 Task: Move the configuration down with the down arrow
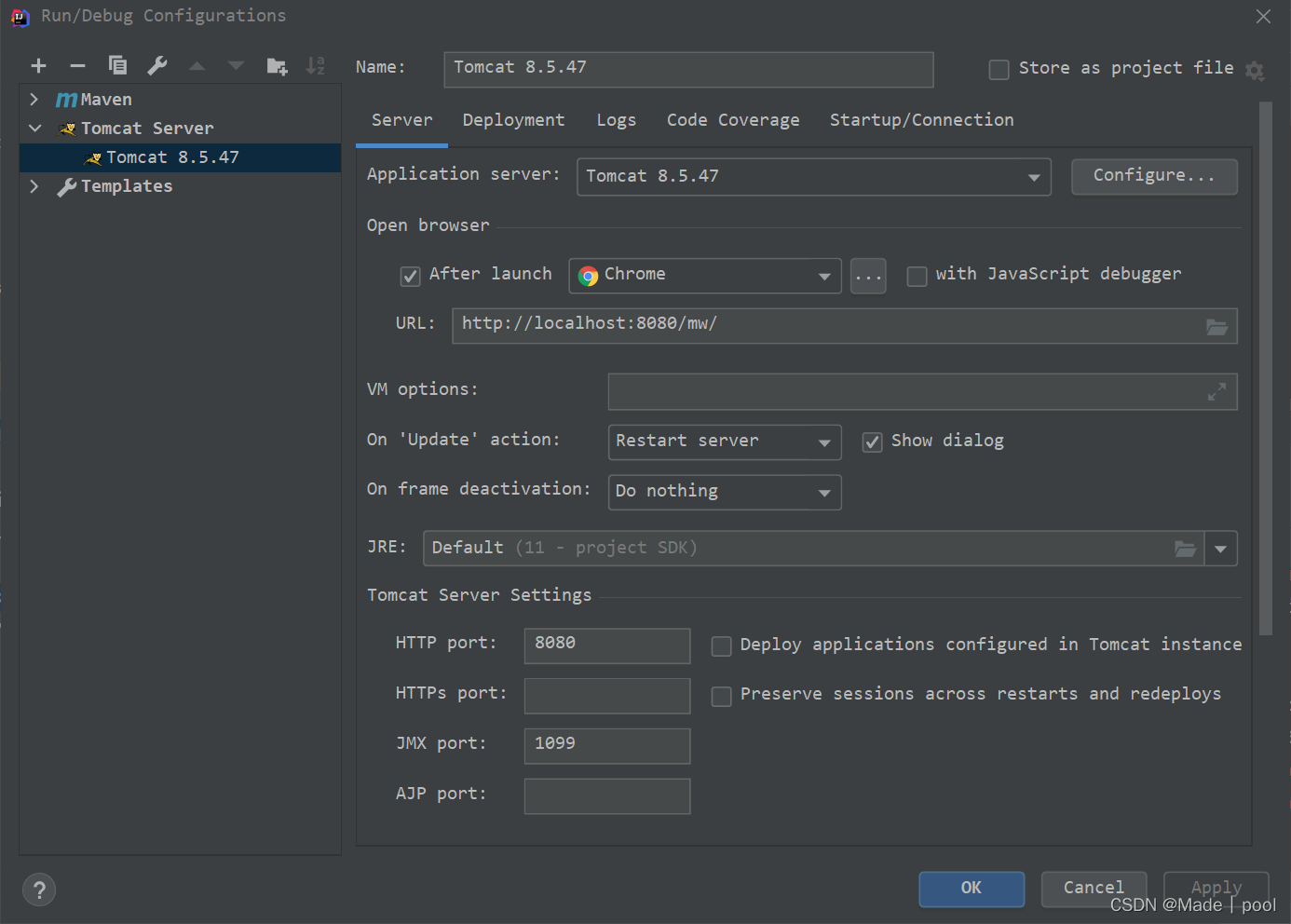[x=236, y=66]
